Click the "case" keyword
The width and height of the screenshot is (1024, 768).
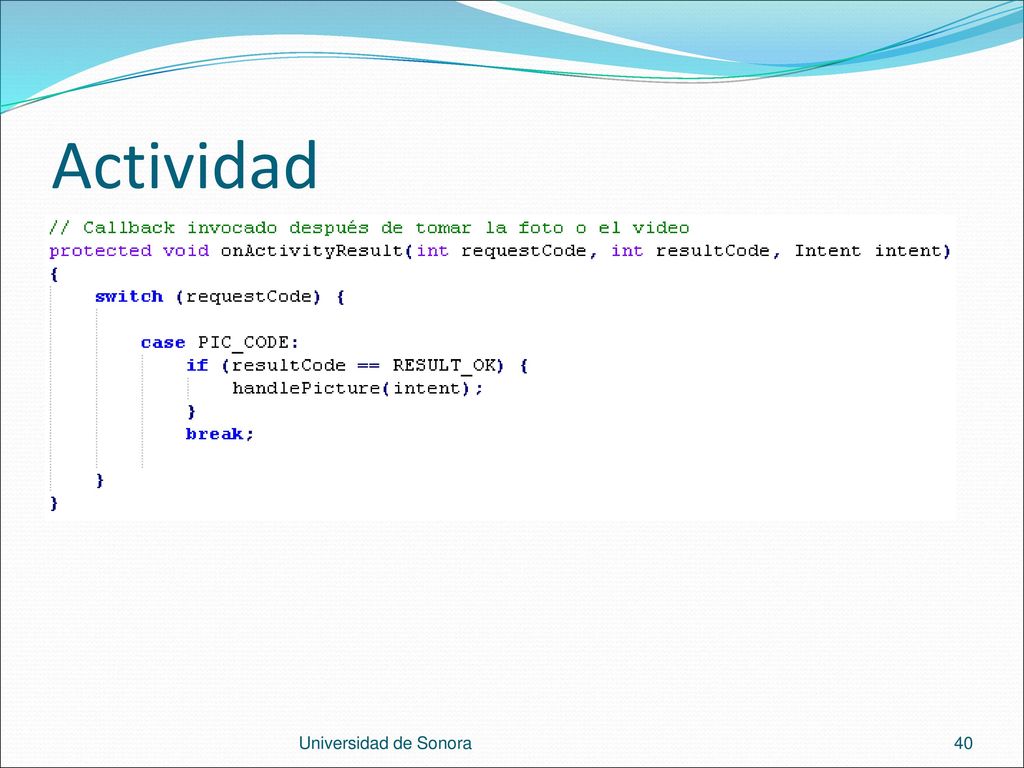163,343
